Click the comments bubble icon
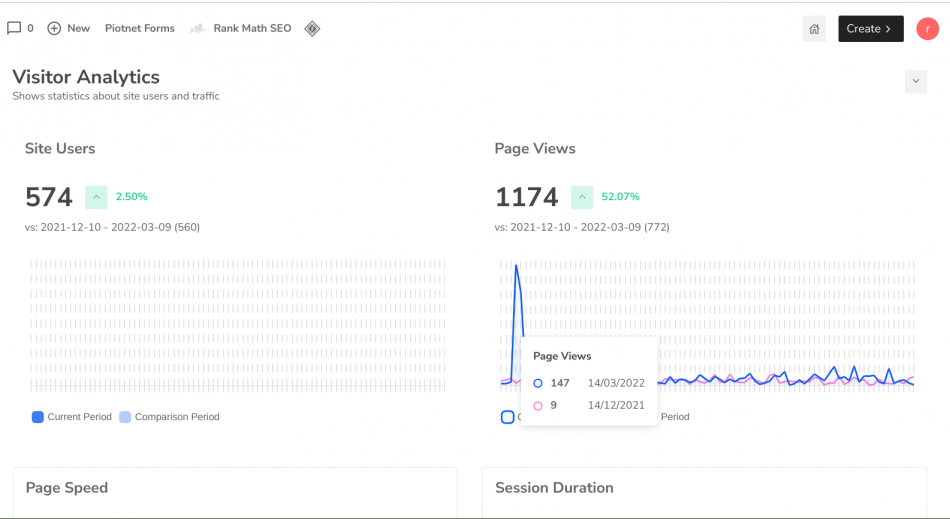 14,28
